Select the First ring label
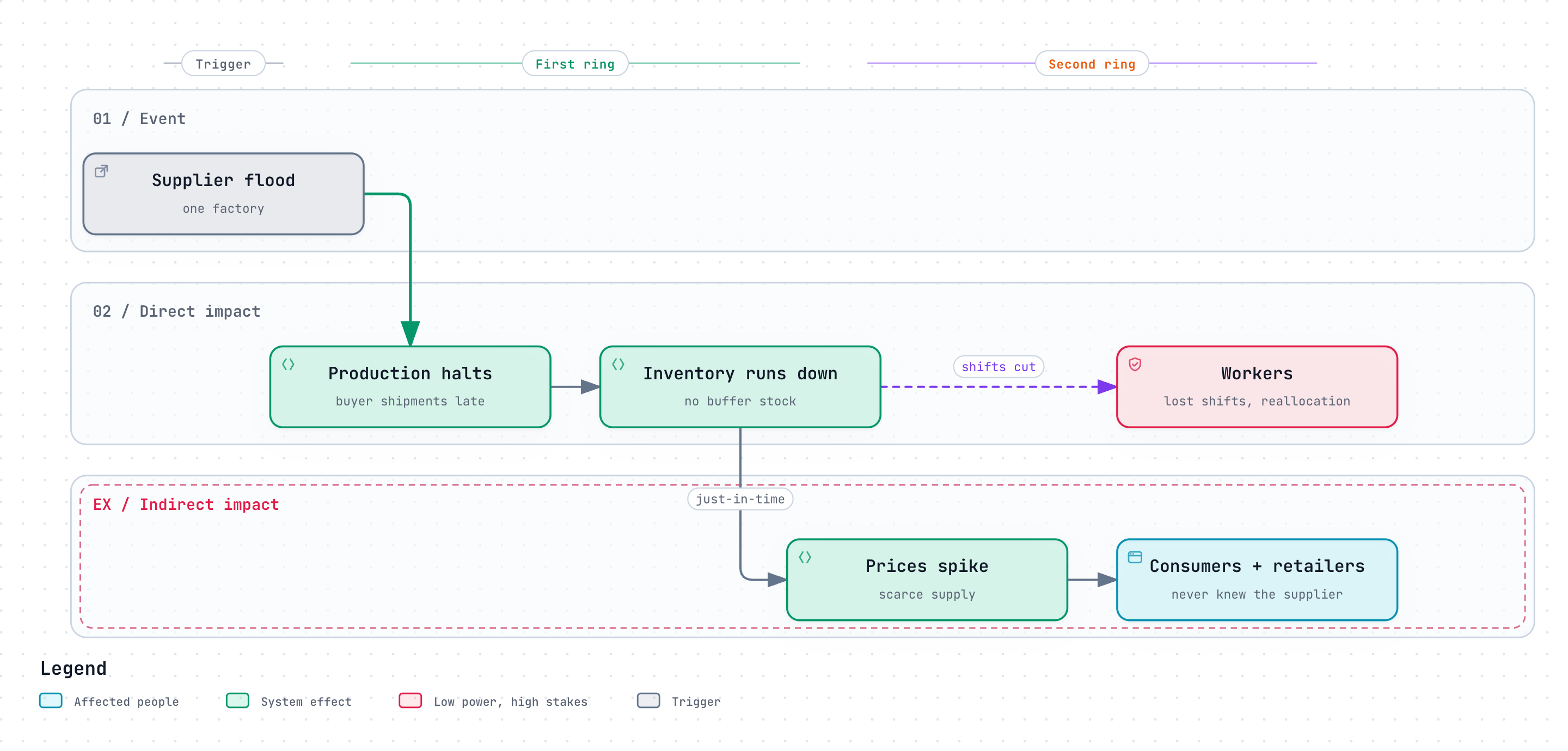Viewport: 1568px width, 751px height. pos(575,63)
